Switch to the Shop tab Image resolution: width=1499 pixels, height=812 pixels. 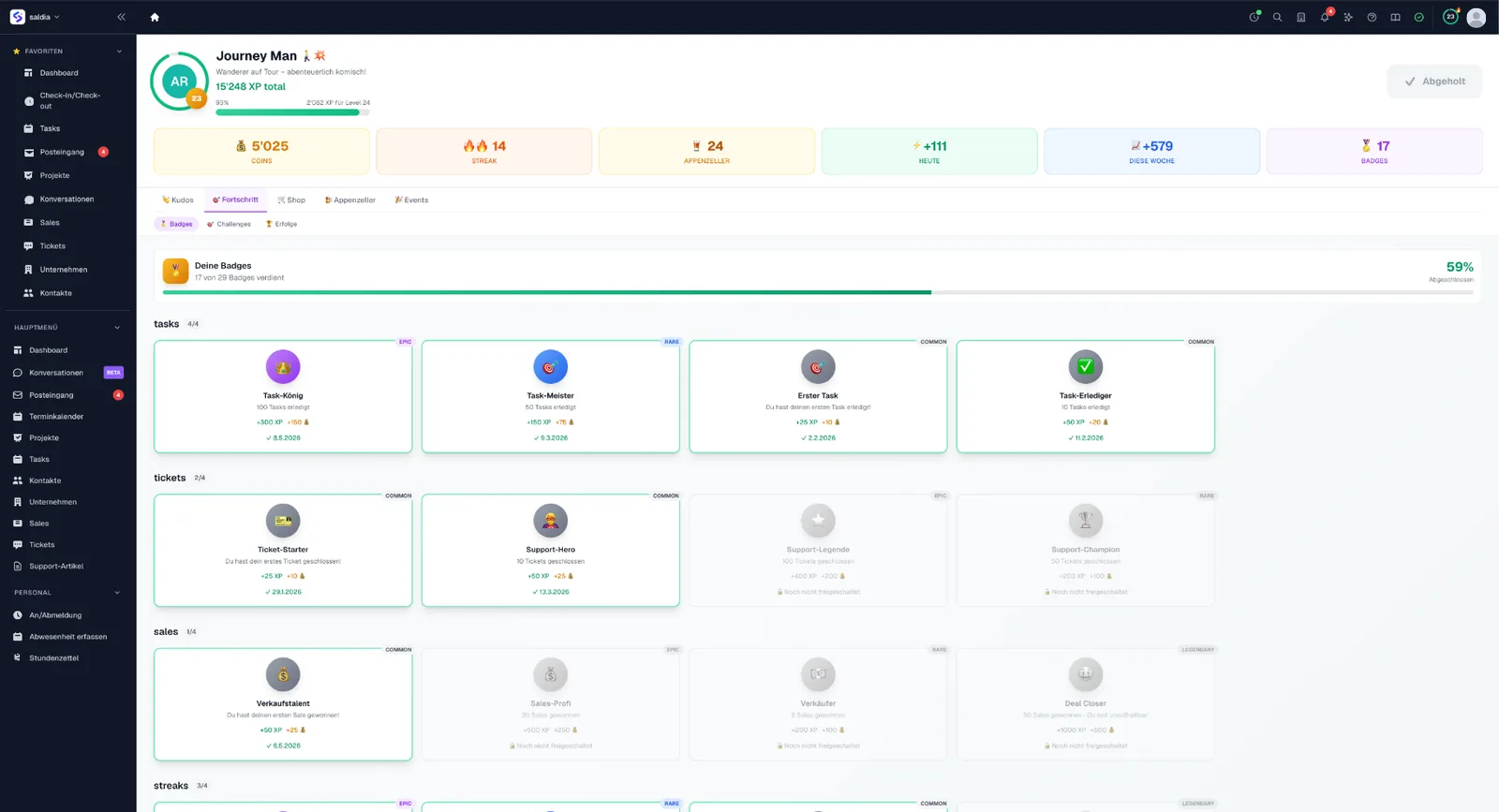pyautogui.click(x=291, y=199)
